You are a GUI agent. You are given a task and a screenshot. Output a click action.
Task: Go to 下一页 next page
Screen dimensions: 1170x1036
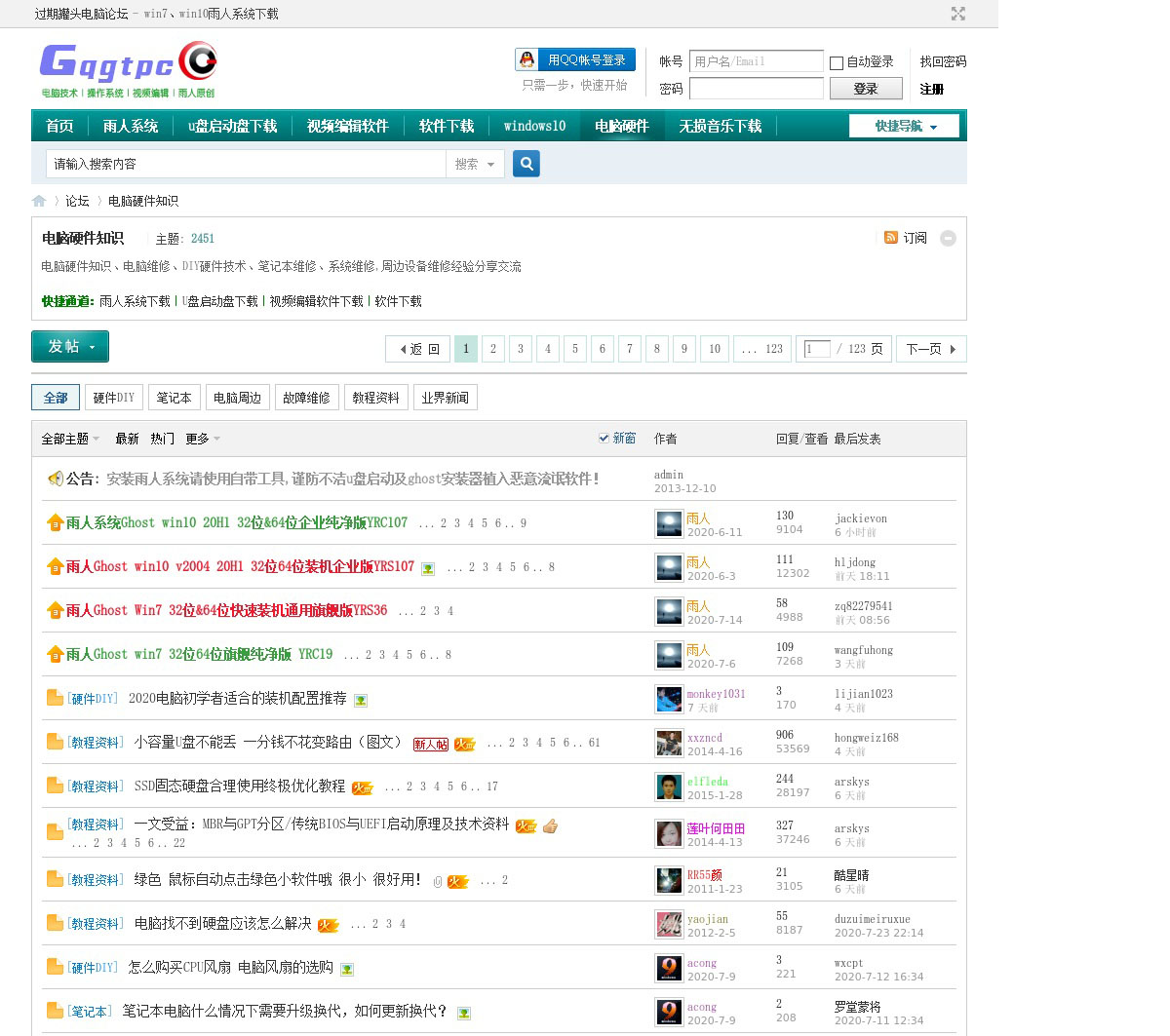(x=930, y=349)
